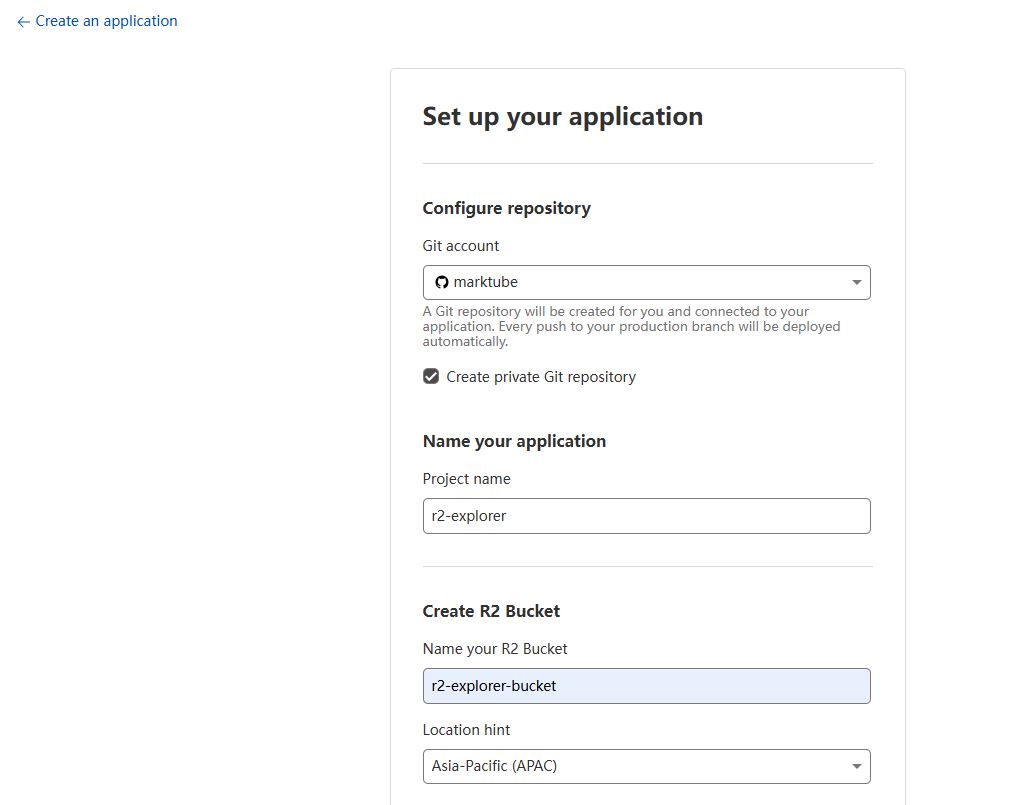Click the Location hint label

[x=466, y=730]
